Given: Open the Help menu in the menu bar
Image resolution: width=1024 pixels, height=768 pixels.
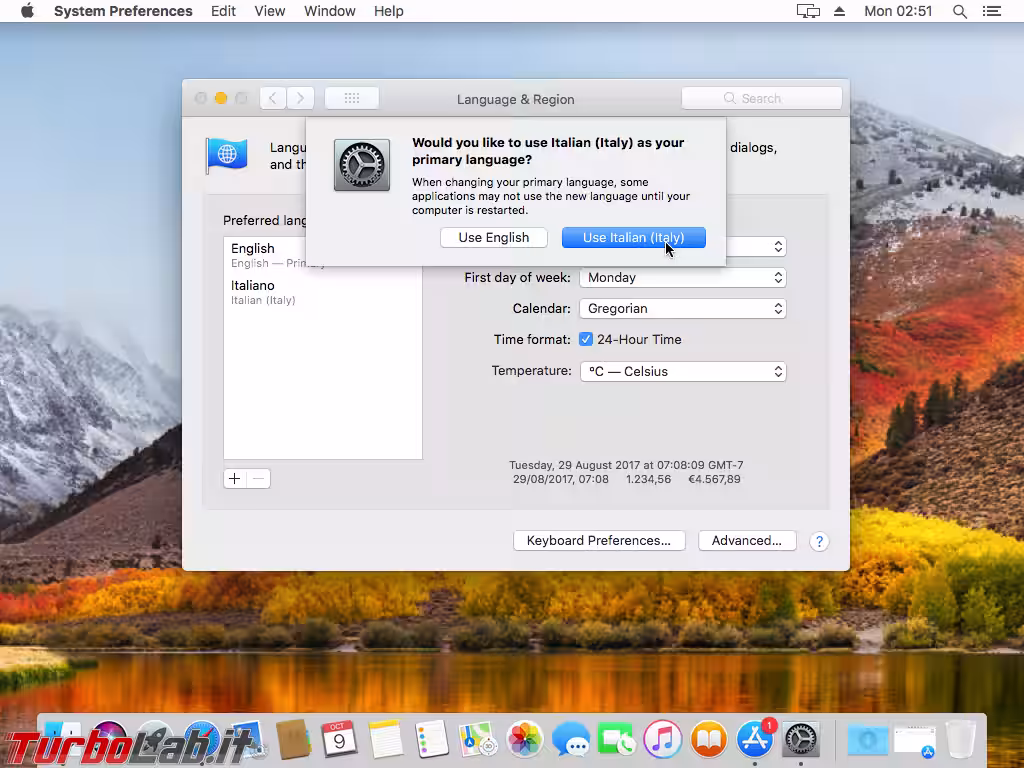Looking at the screenshot, I should point(388,11).
